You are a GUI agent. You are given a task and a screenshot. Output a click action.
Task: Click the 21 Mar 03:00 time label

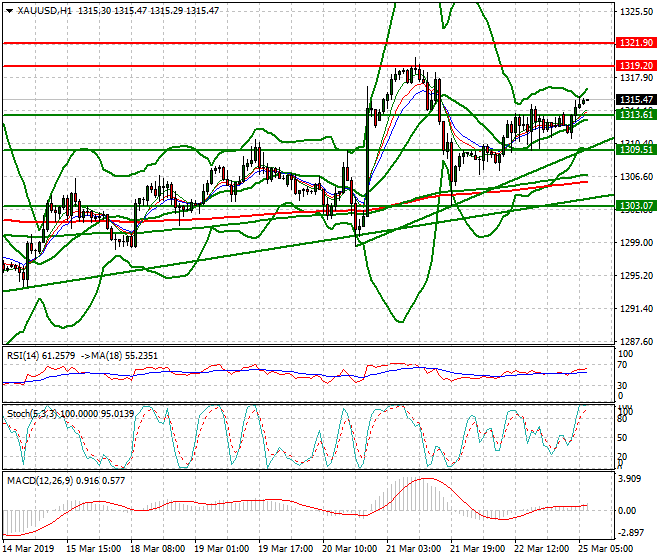(413, 549)
